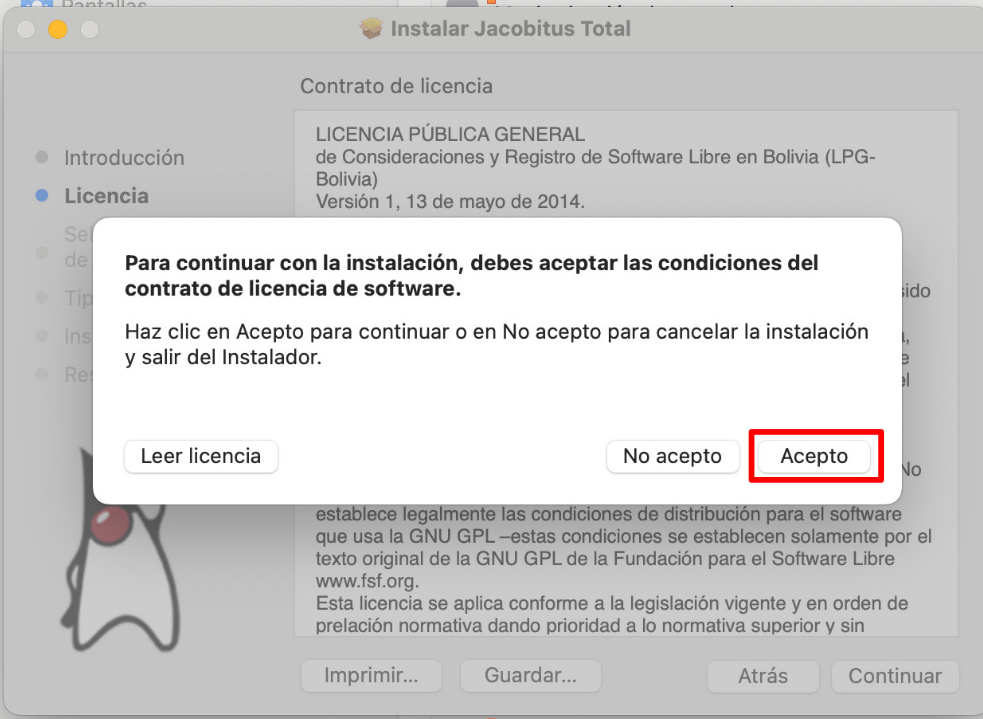Go back with the Atrás button
Screen dimensions: 983x719
pyautogui.click(x=763, y=676)
